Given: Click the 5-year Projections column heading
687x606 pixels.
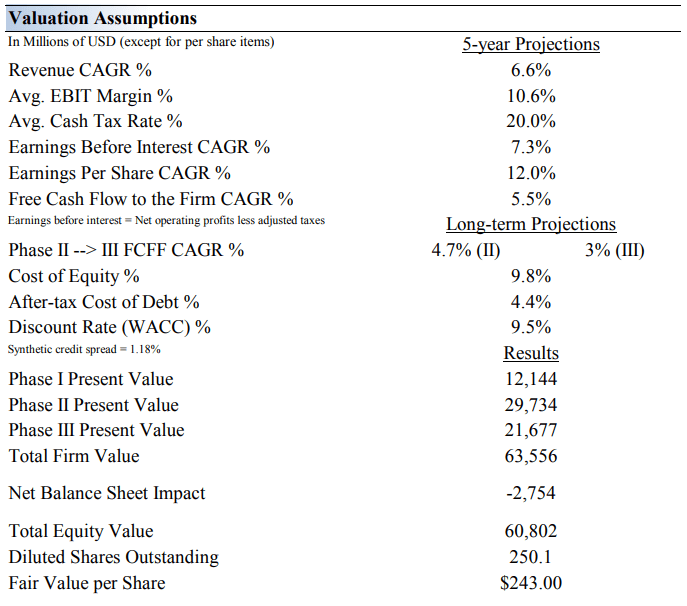Looking at the screenshot, I should pyautogui.click(x=530, y=44).
